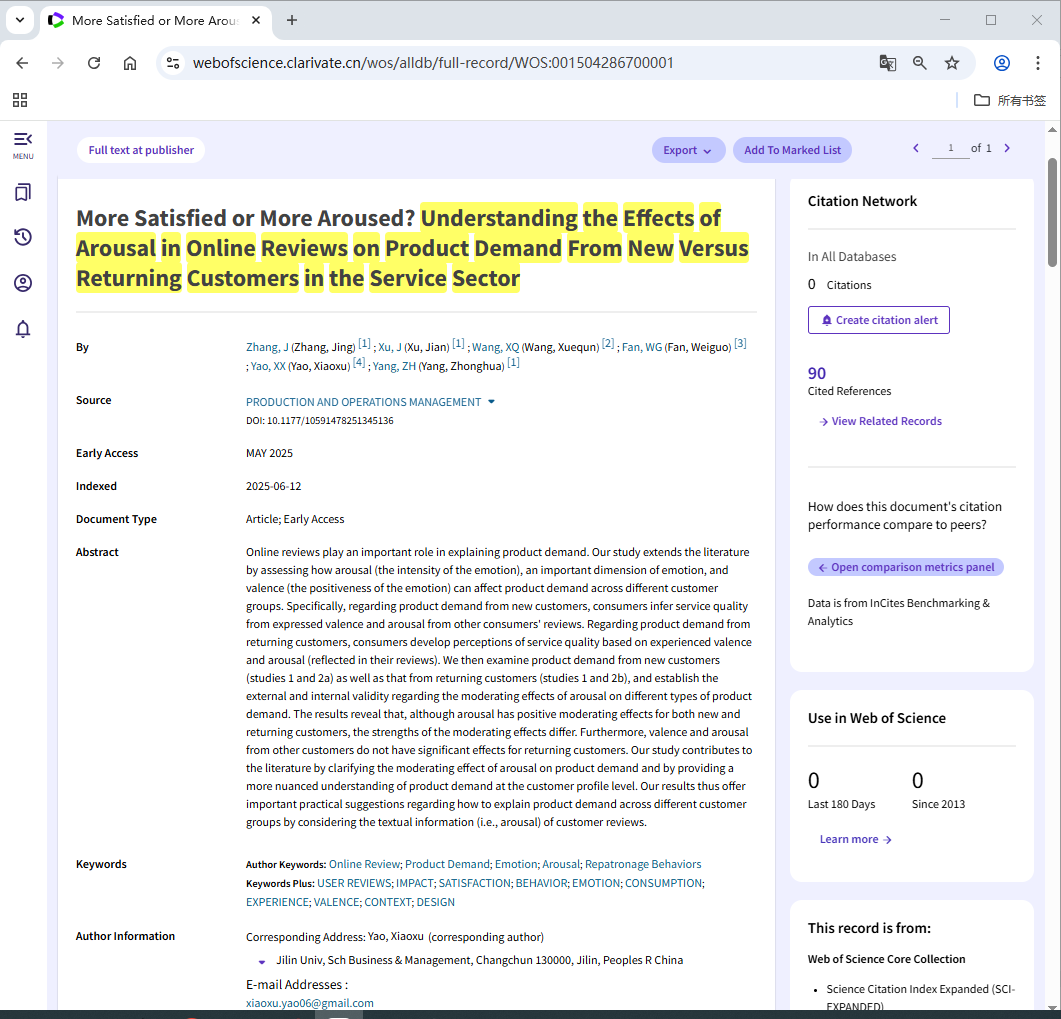
Task: Expand the corresponding address details arrow
Action: [262, 961]
